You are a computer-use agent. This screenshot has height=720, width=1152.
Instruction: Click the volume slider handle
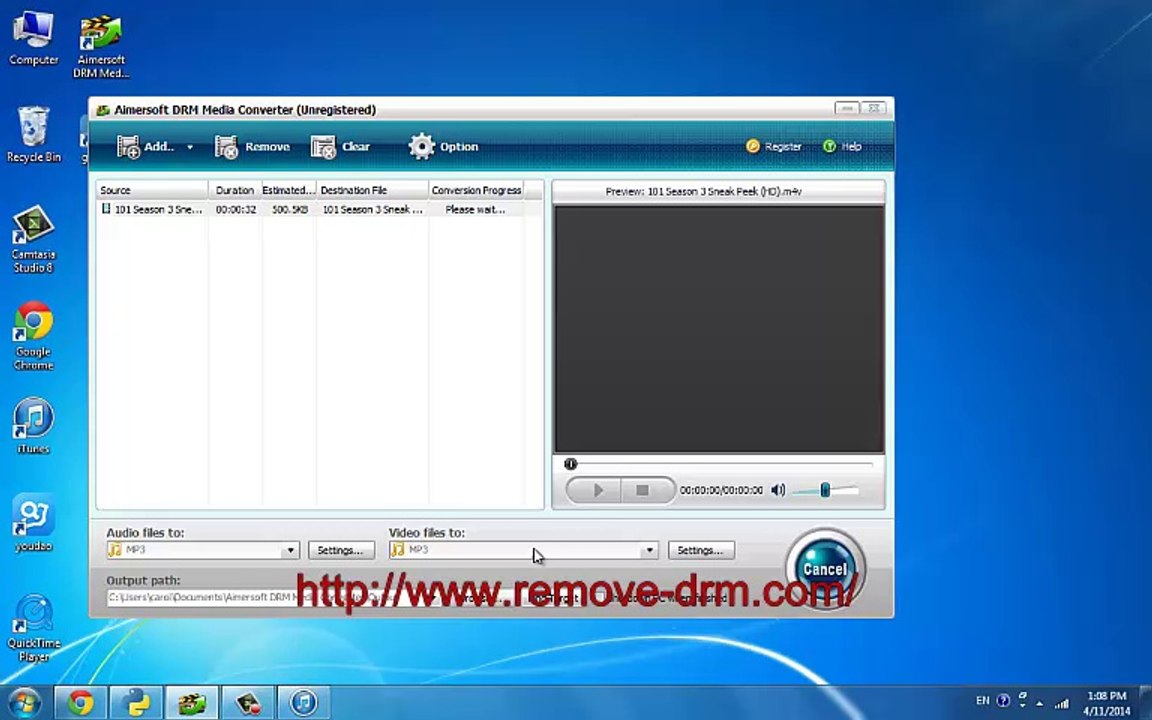[x=825, y=490]
